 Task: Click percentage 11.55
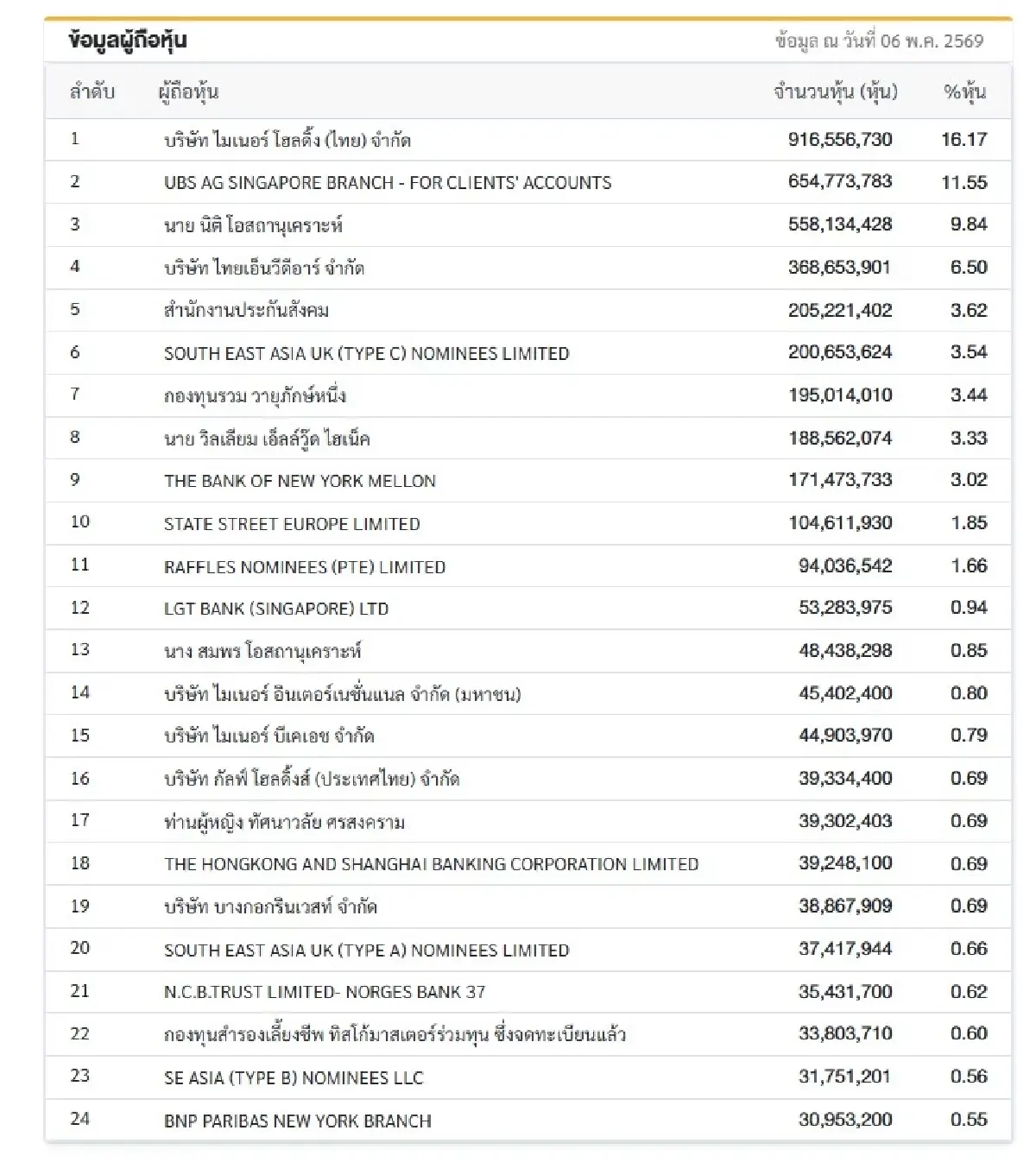click(x=964, y=182)
